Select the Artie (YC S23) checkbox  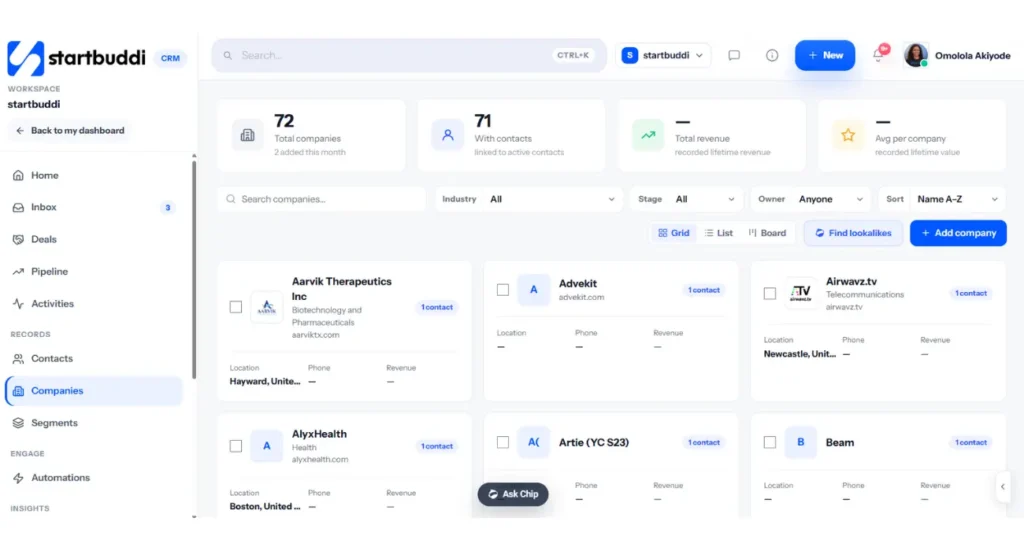[x=503, y=442]
